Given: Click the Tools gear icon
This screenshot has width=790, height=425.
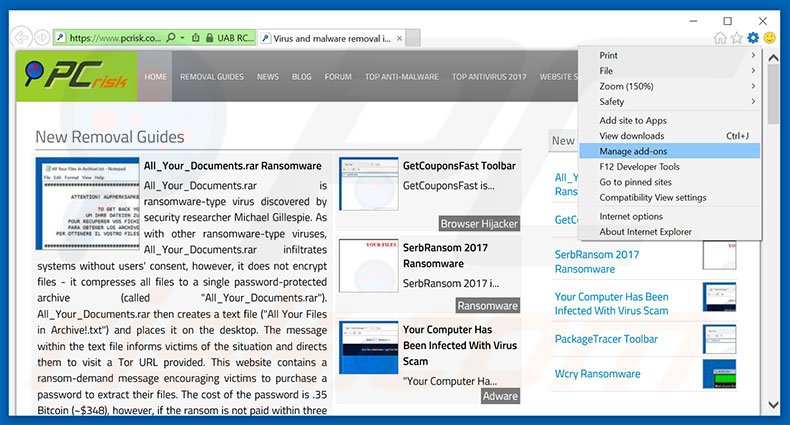Looking at the screenshot, I should click(753, 38).
